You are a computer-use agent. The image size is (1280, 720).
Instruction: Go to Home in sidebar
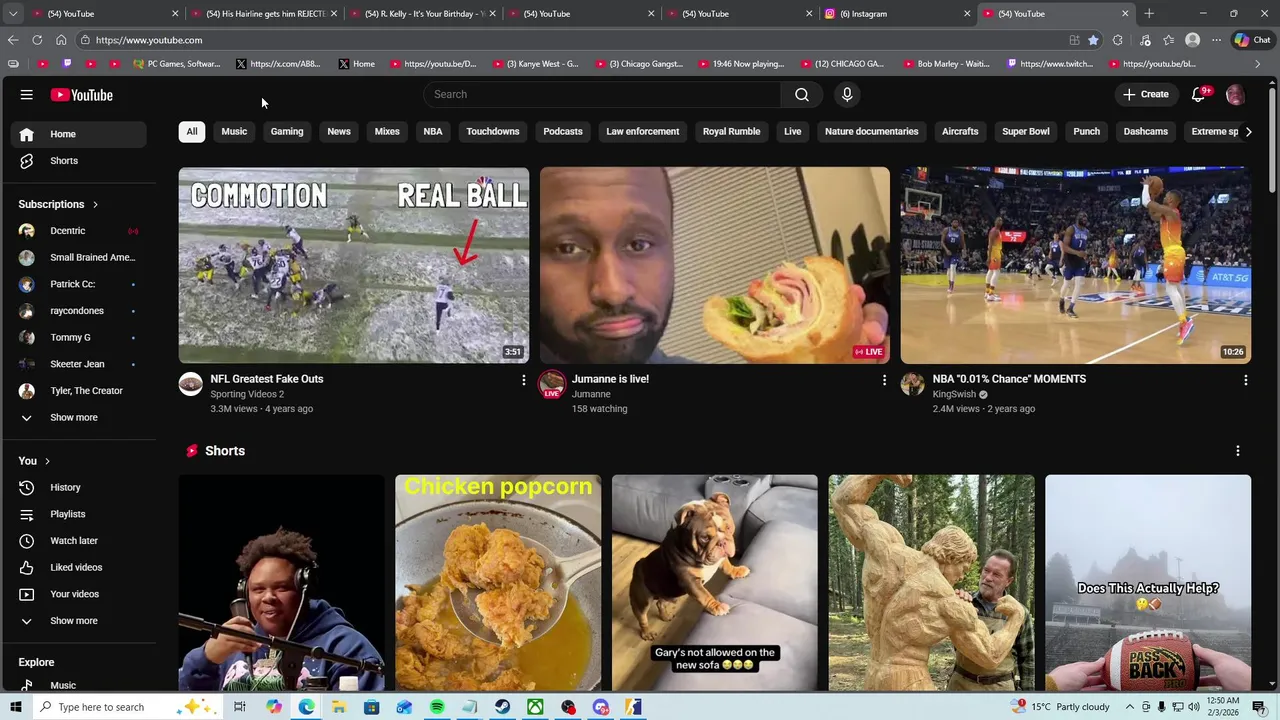(77, 134)
